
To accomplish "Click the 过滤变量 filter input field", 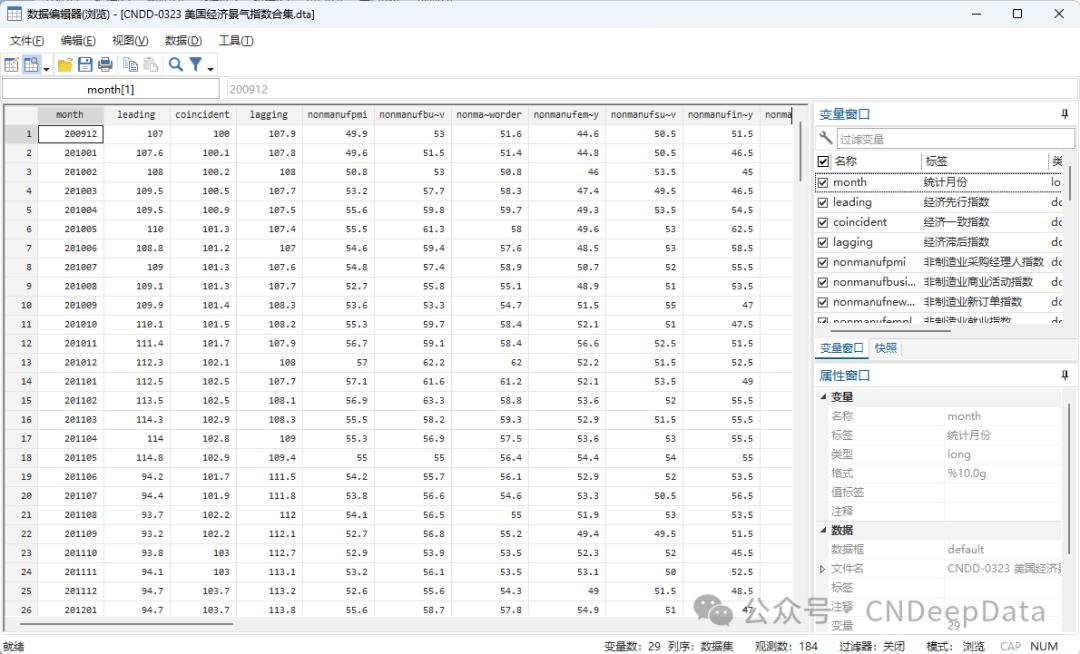I will click(955, 138).
